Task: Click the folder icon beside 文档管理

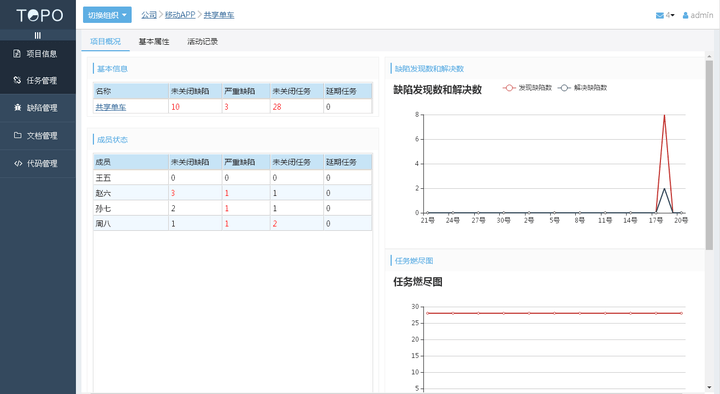Action: pyautogui.click(x=17, y=135)
